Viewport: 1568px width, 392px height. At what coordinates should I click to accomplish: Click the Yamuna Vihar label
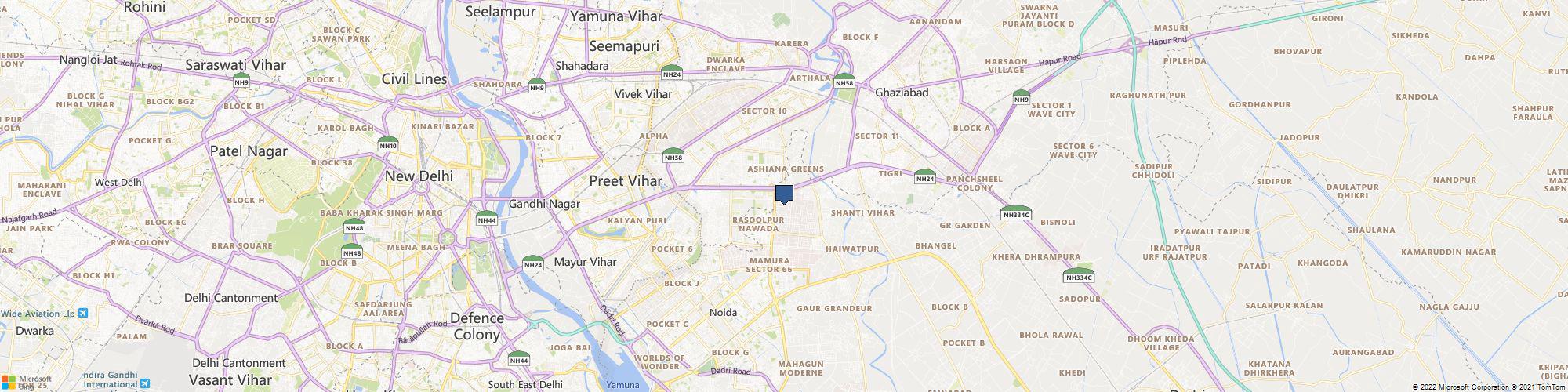coord(616,16)
